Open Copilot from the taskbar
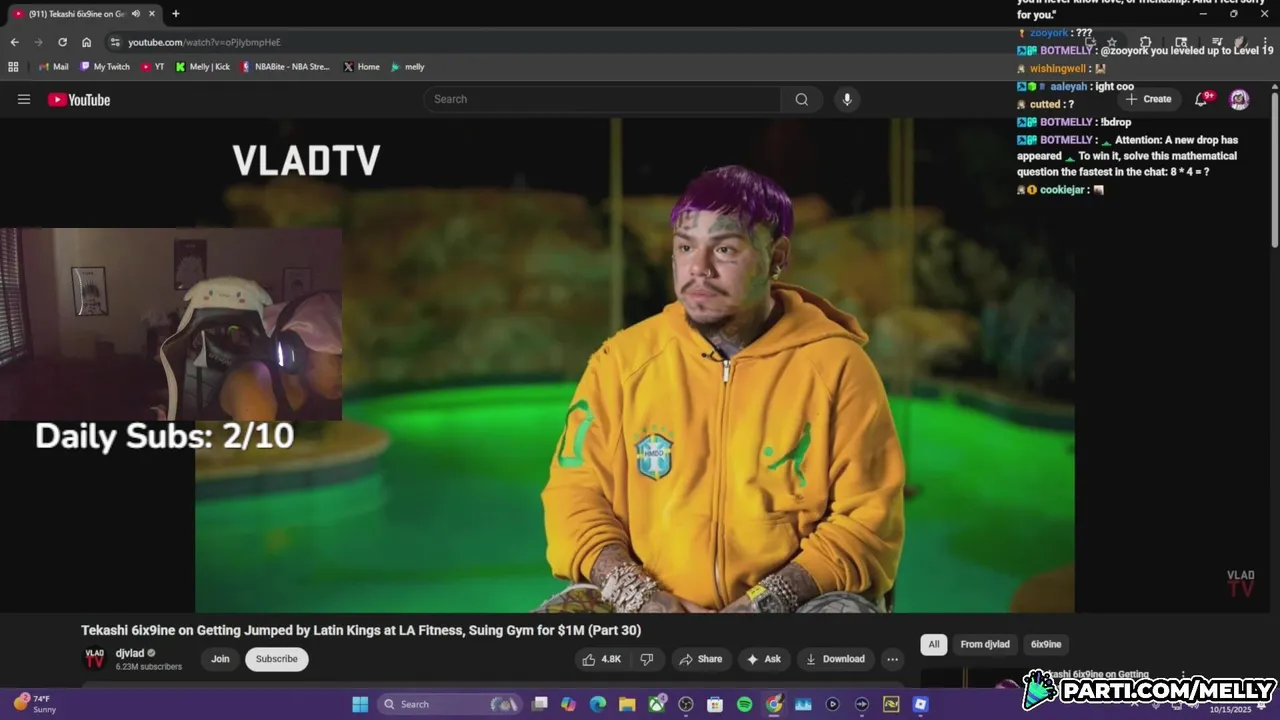 (x=569, y=704)
